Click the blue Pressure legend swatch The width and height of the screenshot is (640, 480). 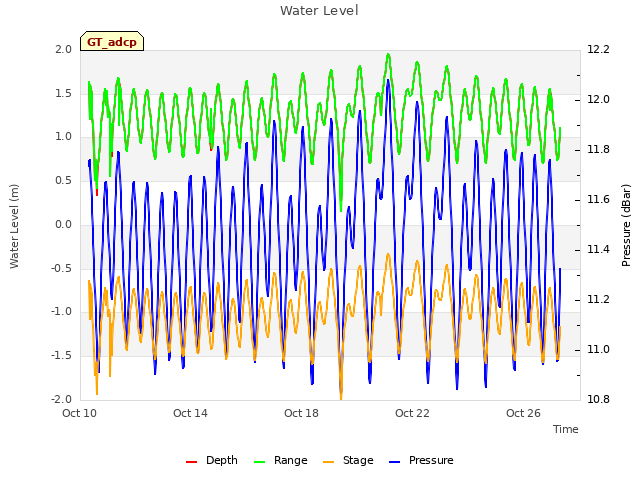click(394, 462)
